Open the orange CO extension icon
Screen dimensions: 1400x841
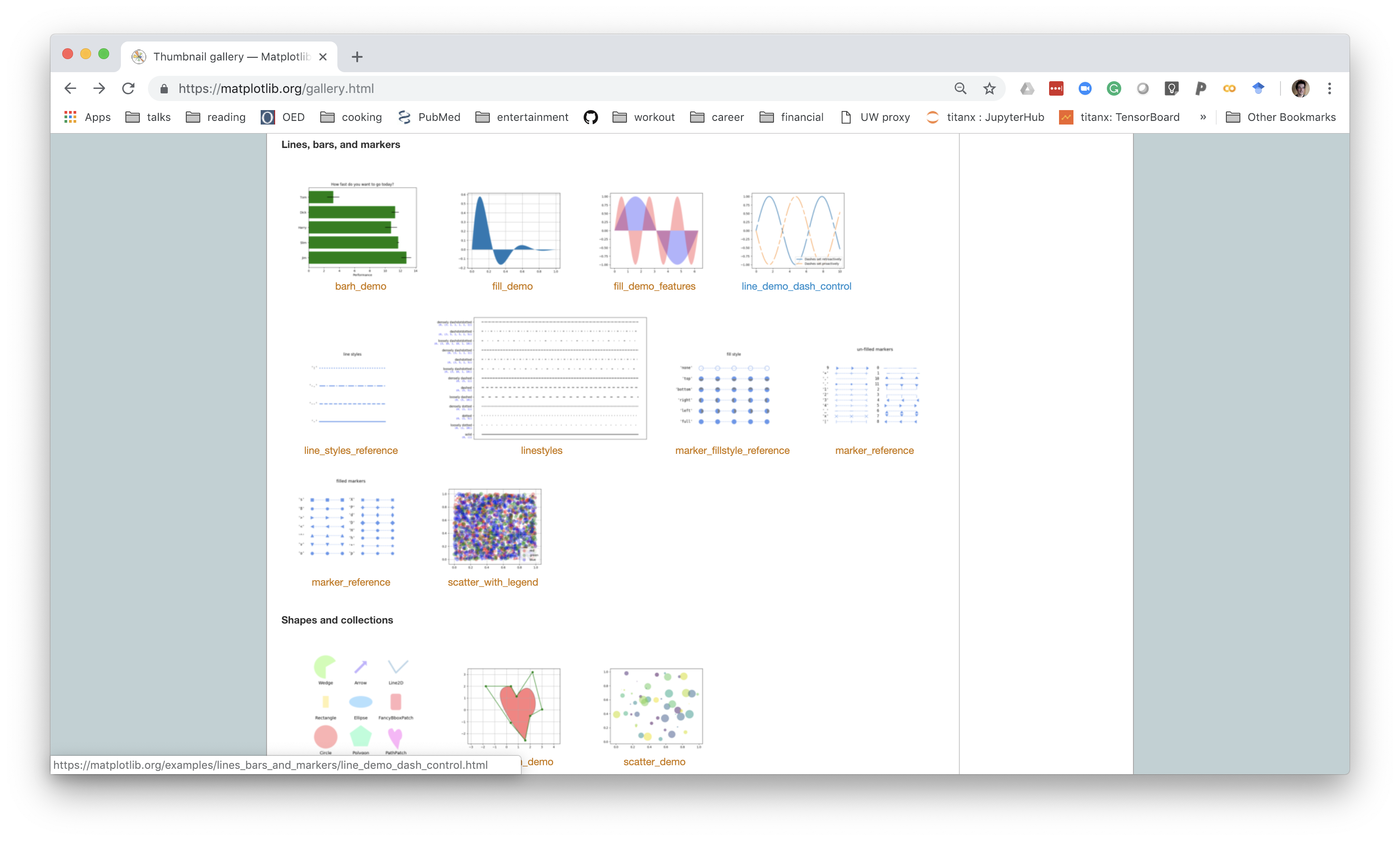1229,88
